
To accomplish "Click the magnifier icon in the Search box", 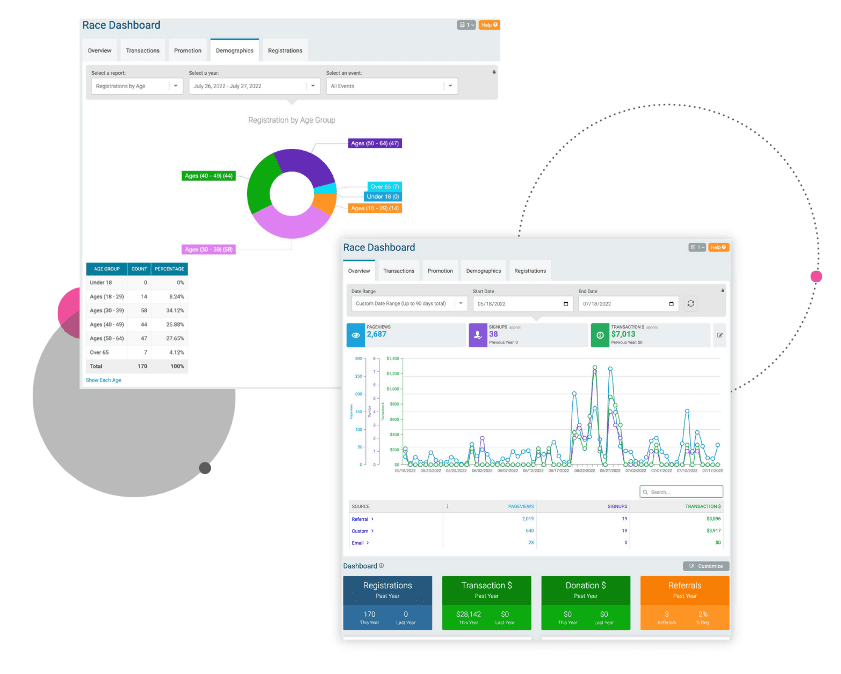I will click(x=645, y=492).
